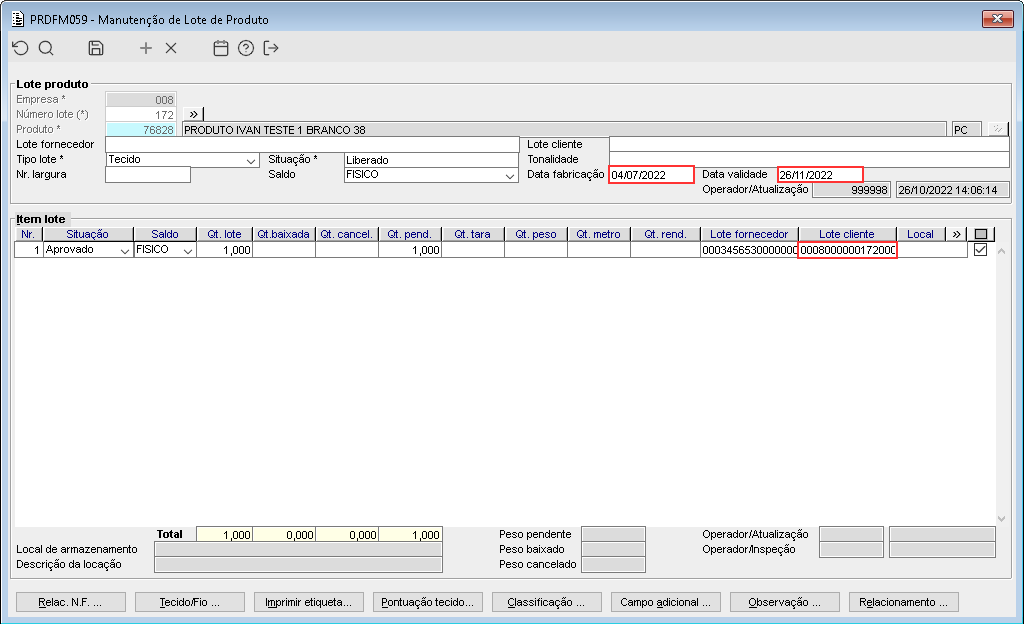Open the Tipo lote dropdown showing Tecido
Viewport: 1024px width, 624px height.
coord(251,161)
